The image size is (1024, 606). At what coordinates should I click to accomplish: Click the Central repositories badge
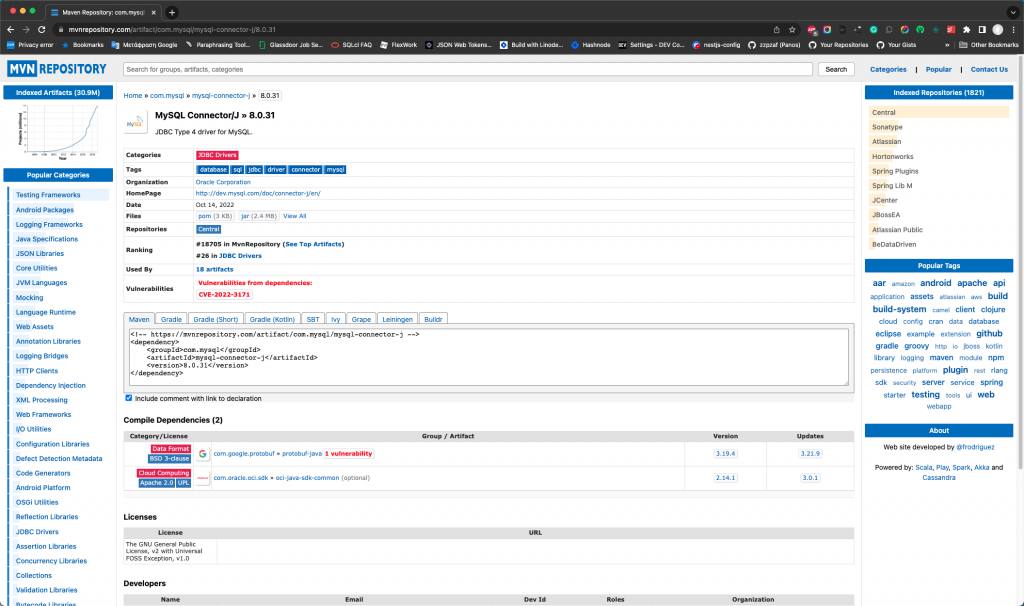point(208,229)
